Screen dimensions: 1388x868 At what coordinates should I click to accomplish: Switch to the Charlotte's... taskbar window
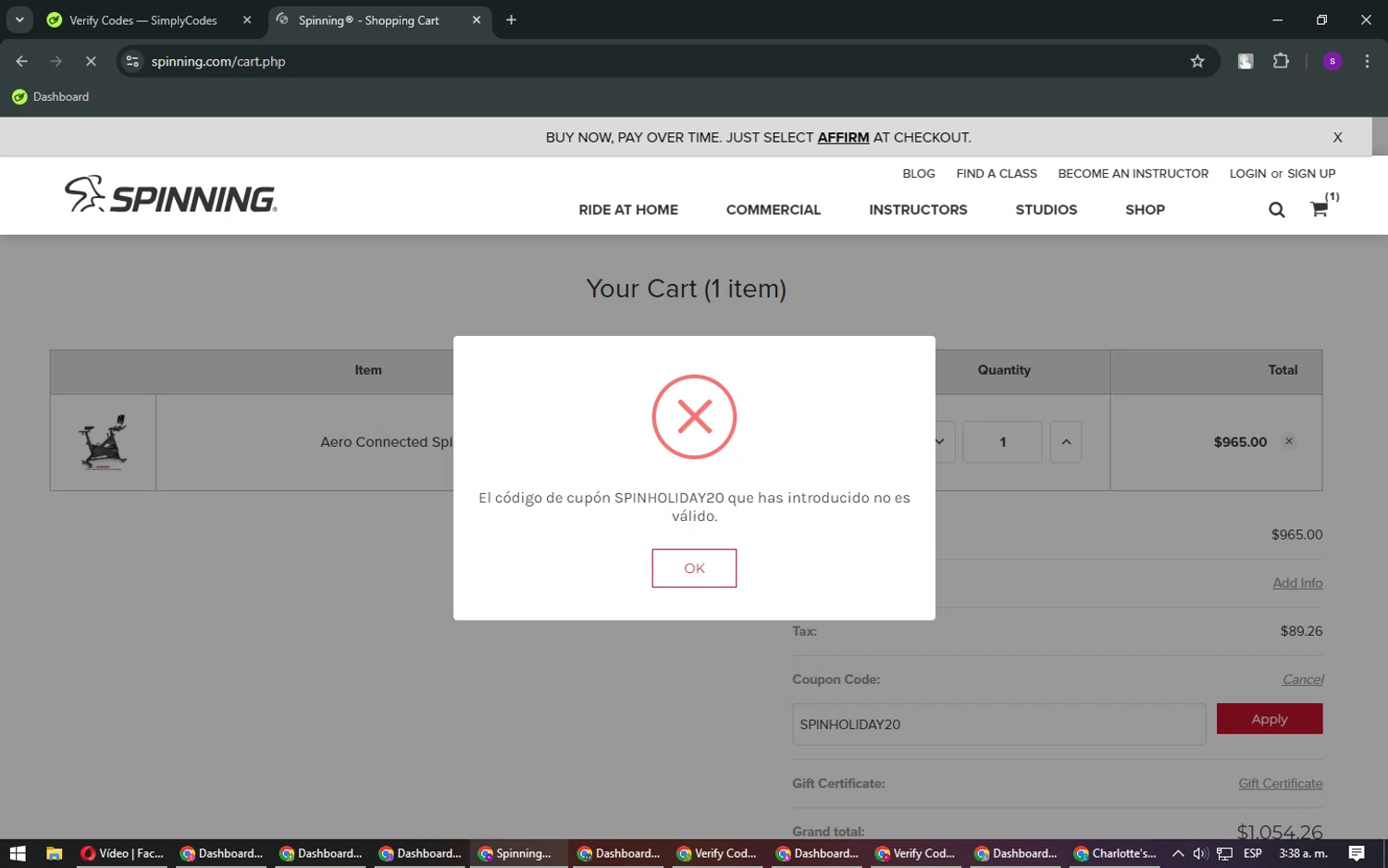[1116, 853]
